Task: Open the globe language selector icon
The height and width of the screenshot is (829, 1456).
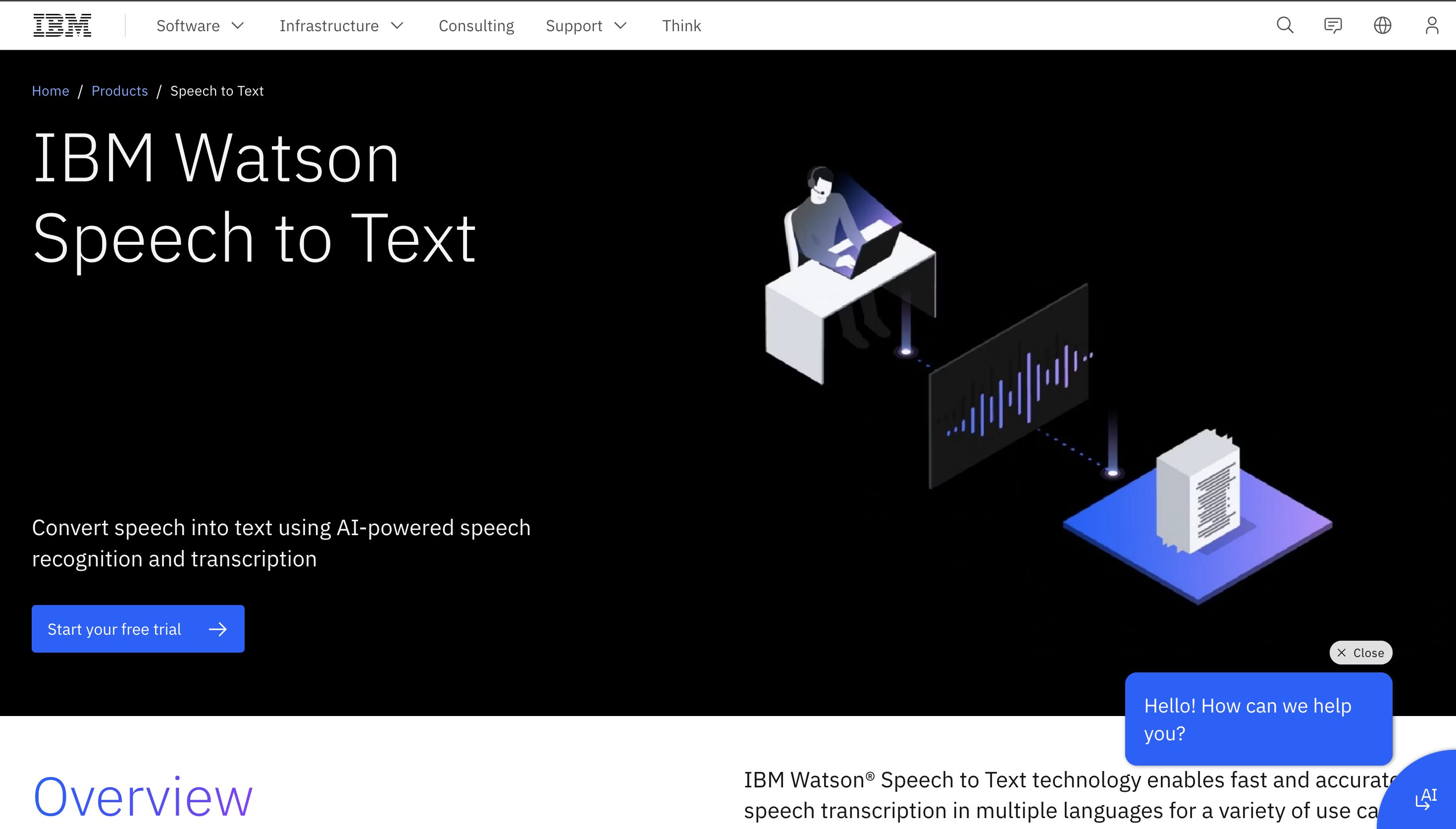Action: pyautogui.click(x=1383, y=26)
